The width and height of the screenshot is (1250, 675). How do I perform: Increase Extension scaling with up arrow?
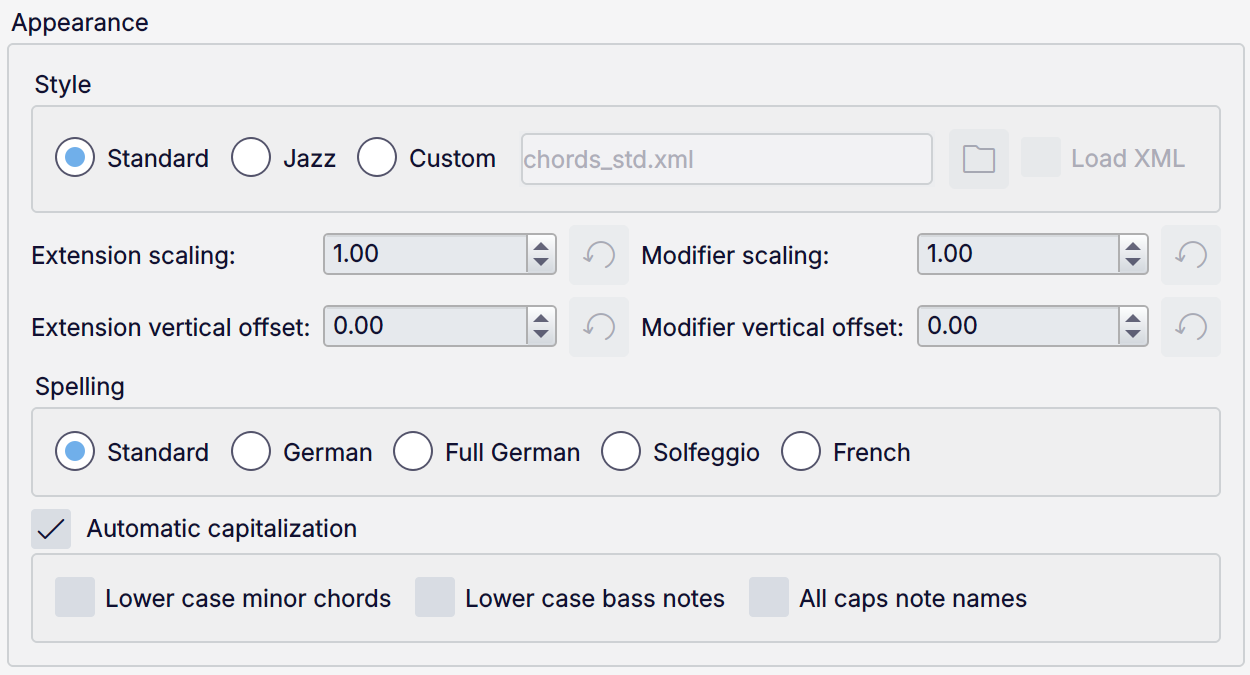(541, 246)
